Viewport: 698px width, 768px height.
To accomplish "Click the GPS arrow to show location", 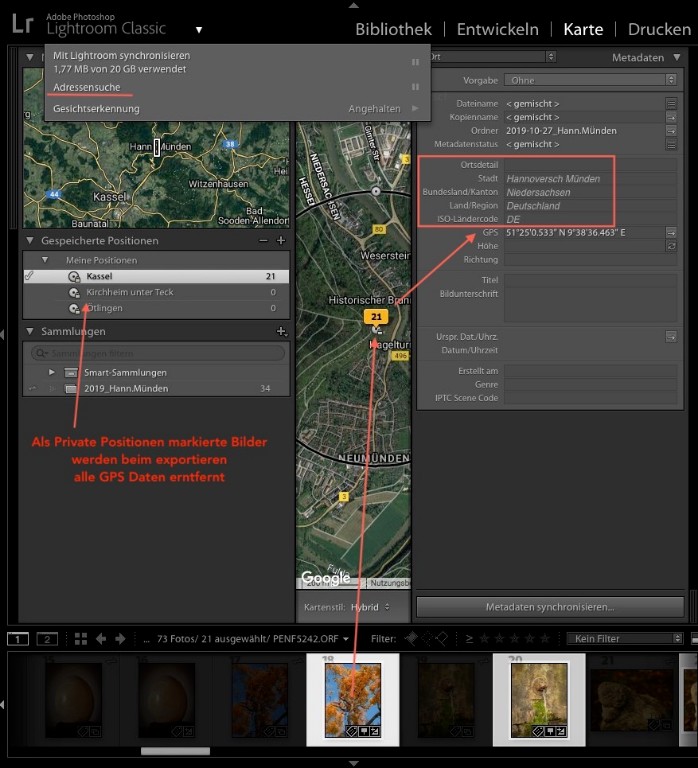I will [671, 233].
